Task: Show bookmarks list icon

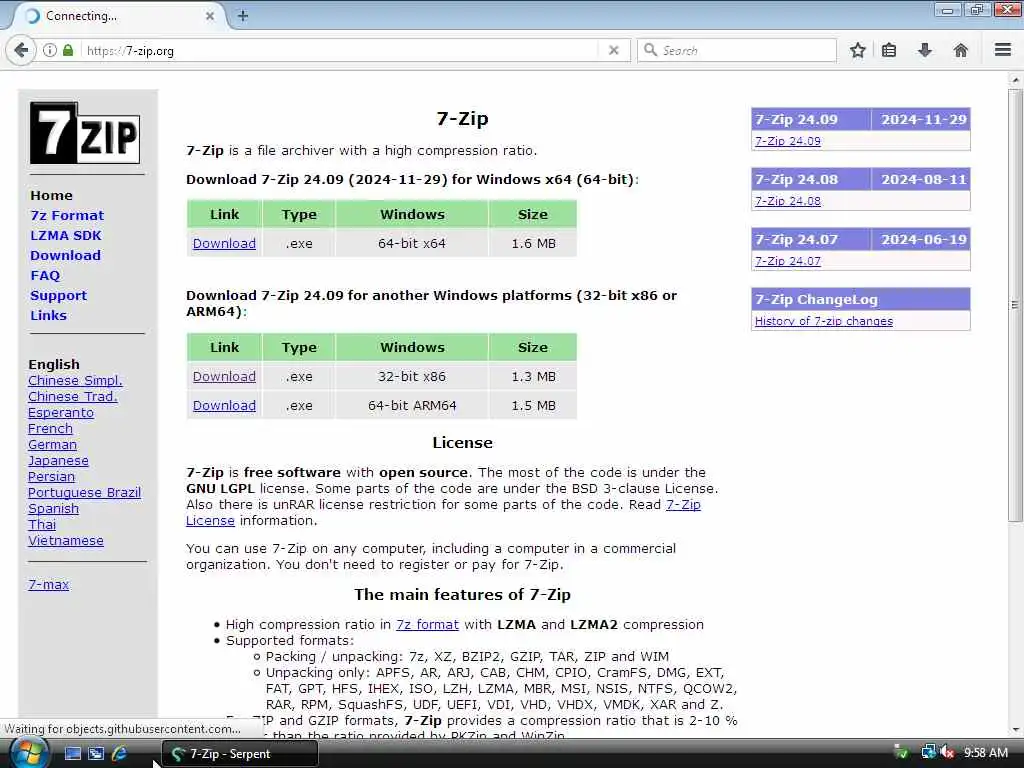Action: 889,50
